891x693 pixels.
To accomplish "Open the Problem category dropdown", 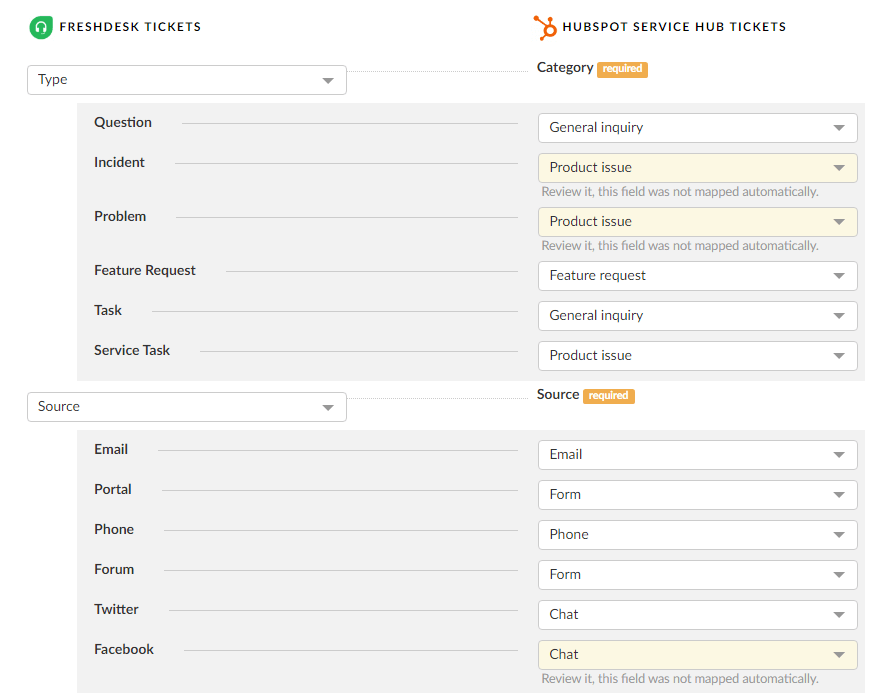I will (698, 222).
